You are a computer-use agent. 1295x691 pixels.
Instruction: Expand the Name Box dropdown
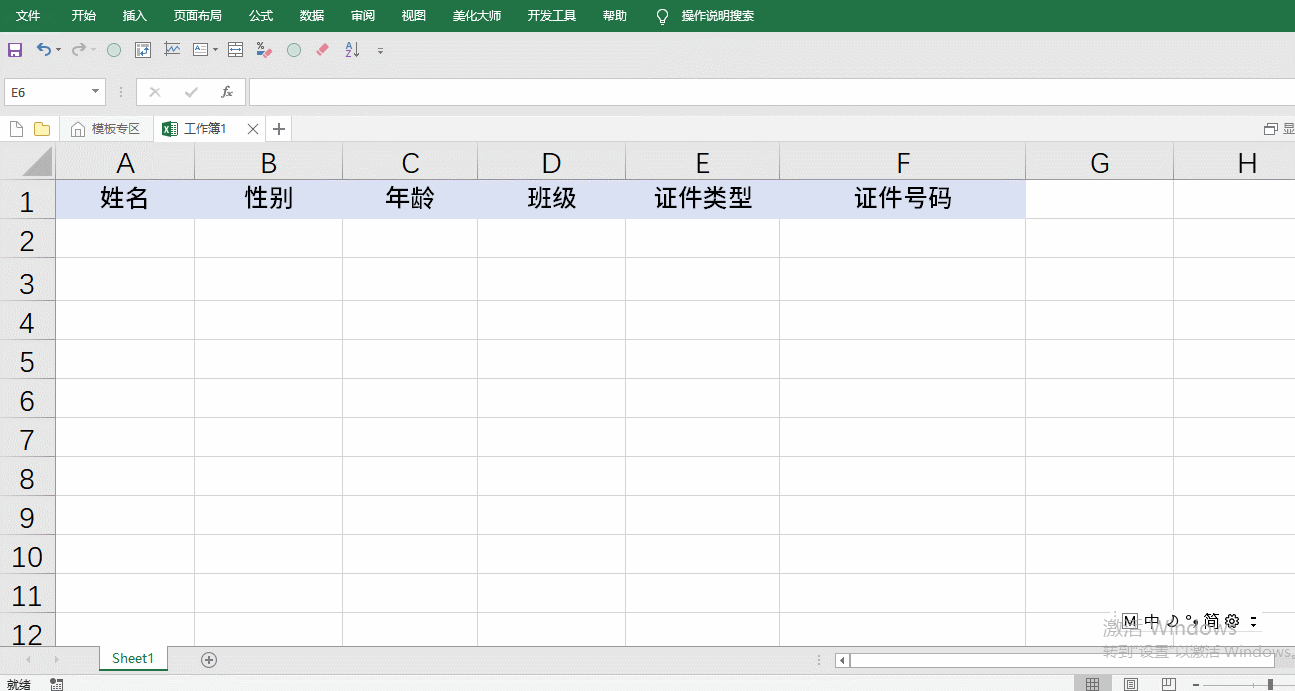pyautogui.click(x=96, y=92)
